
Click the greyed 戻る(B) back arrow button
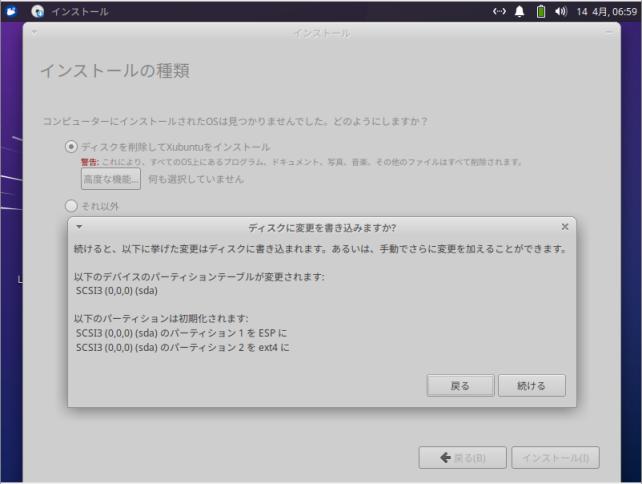(x=462, y=457)
